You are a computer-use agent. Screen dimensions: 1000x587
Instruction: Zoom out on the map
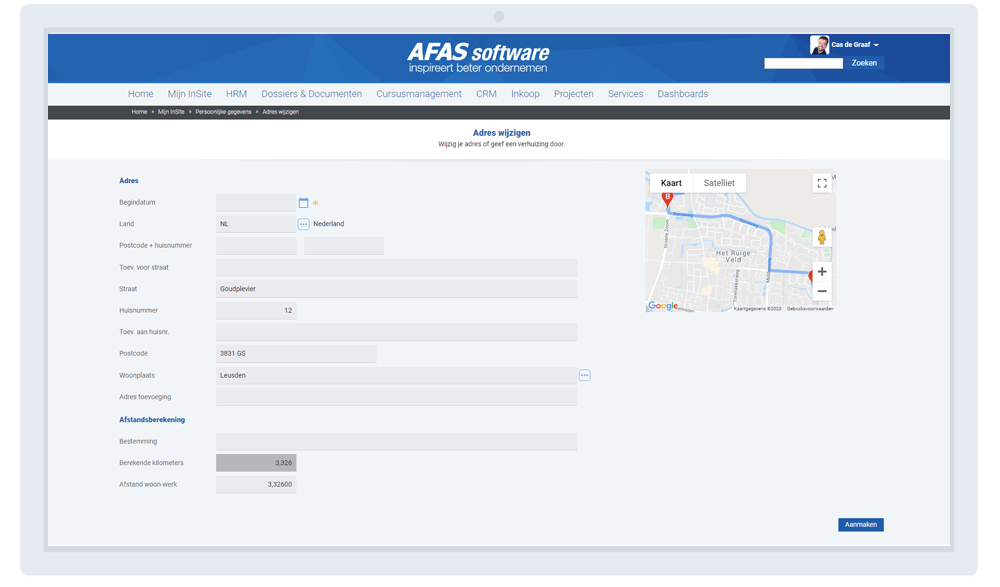pyautogui.click(x=822, y=292)
